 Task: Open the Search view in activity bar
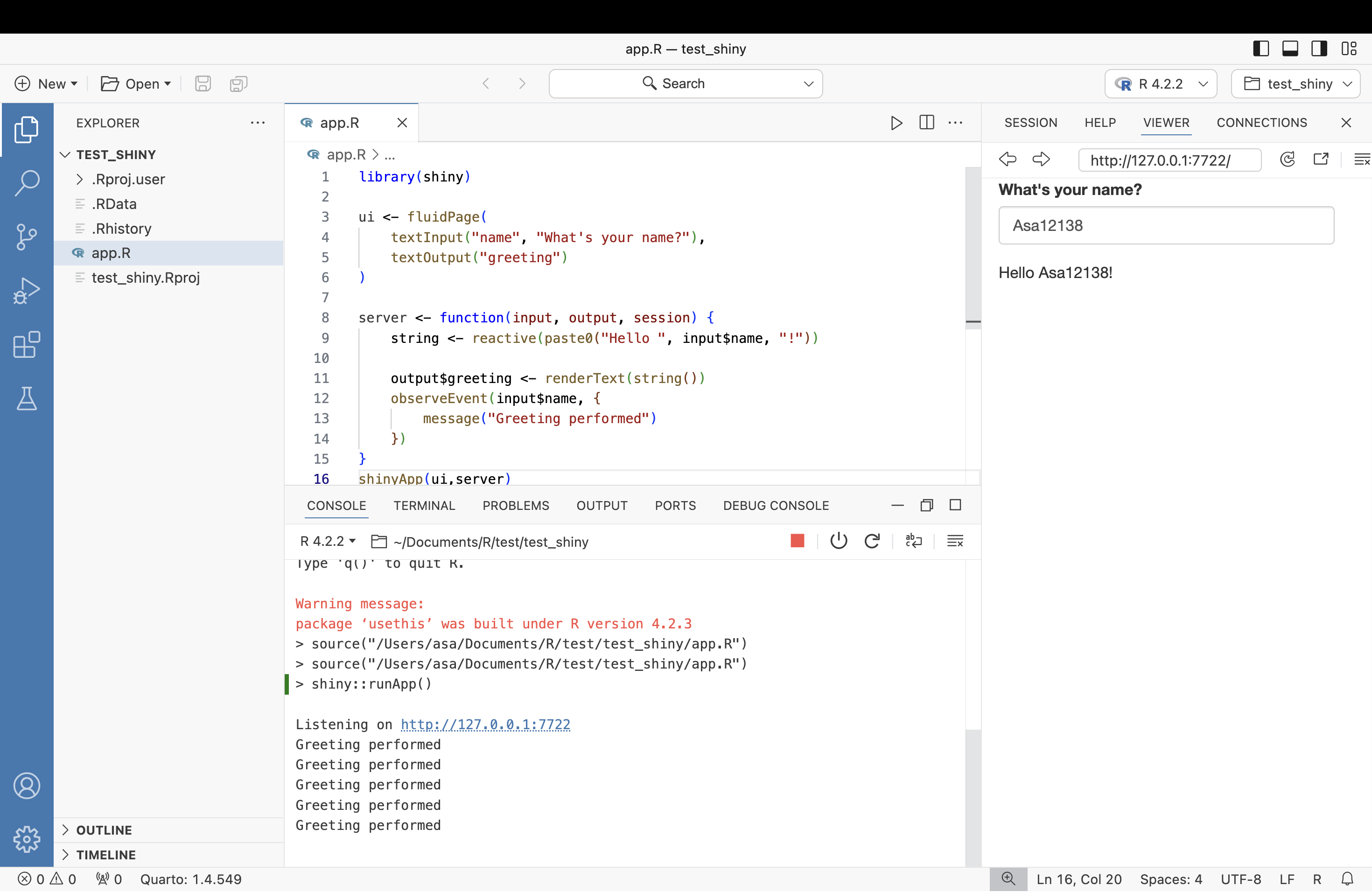point(27,183)
